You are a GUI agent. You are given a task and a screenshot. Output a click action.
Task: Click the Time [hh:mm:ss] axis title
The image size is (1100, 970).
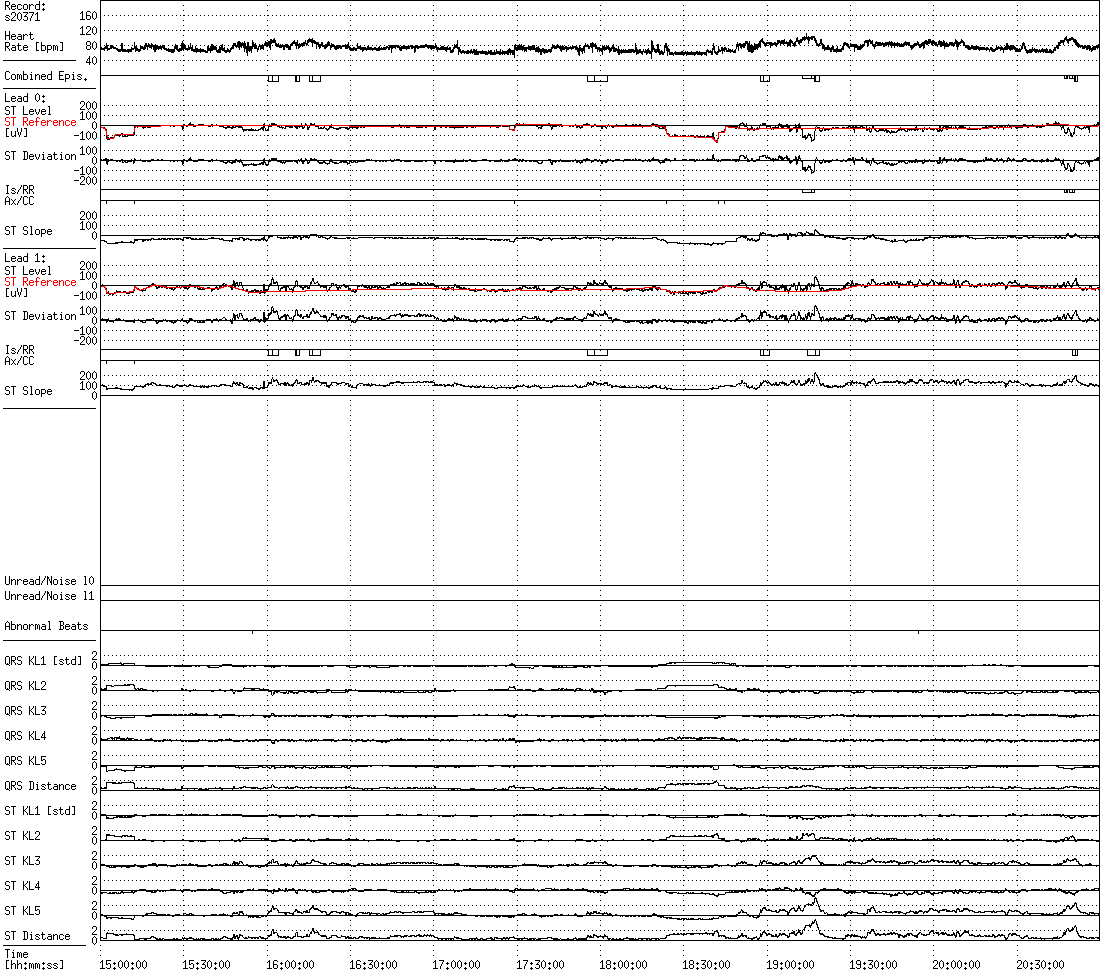33,960
